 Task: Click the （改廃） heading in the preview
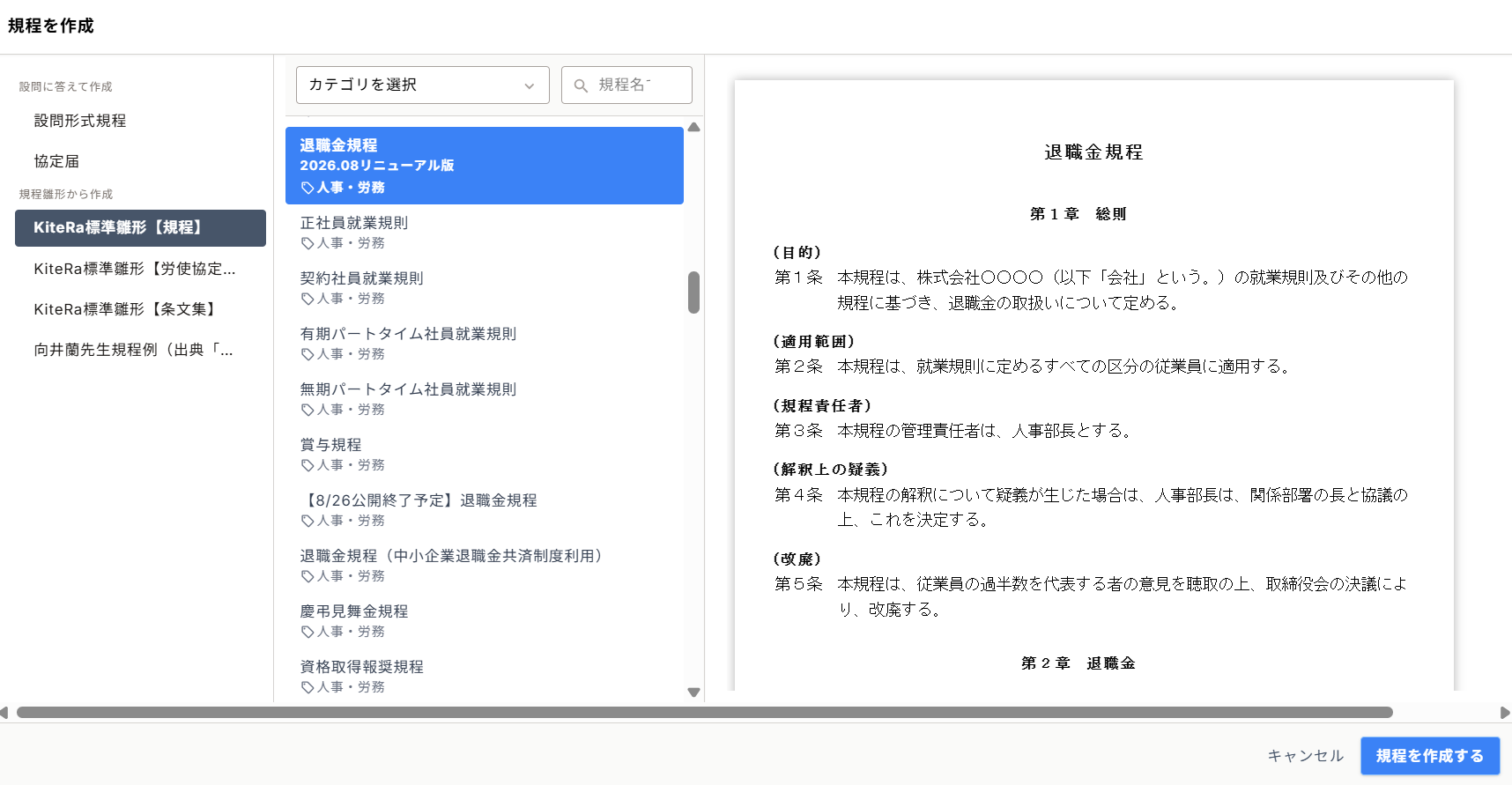pos(797,559)
